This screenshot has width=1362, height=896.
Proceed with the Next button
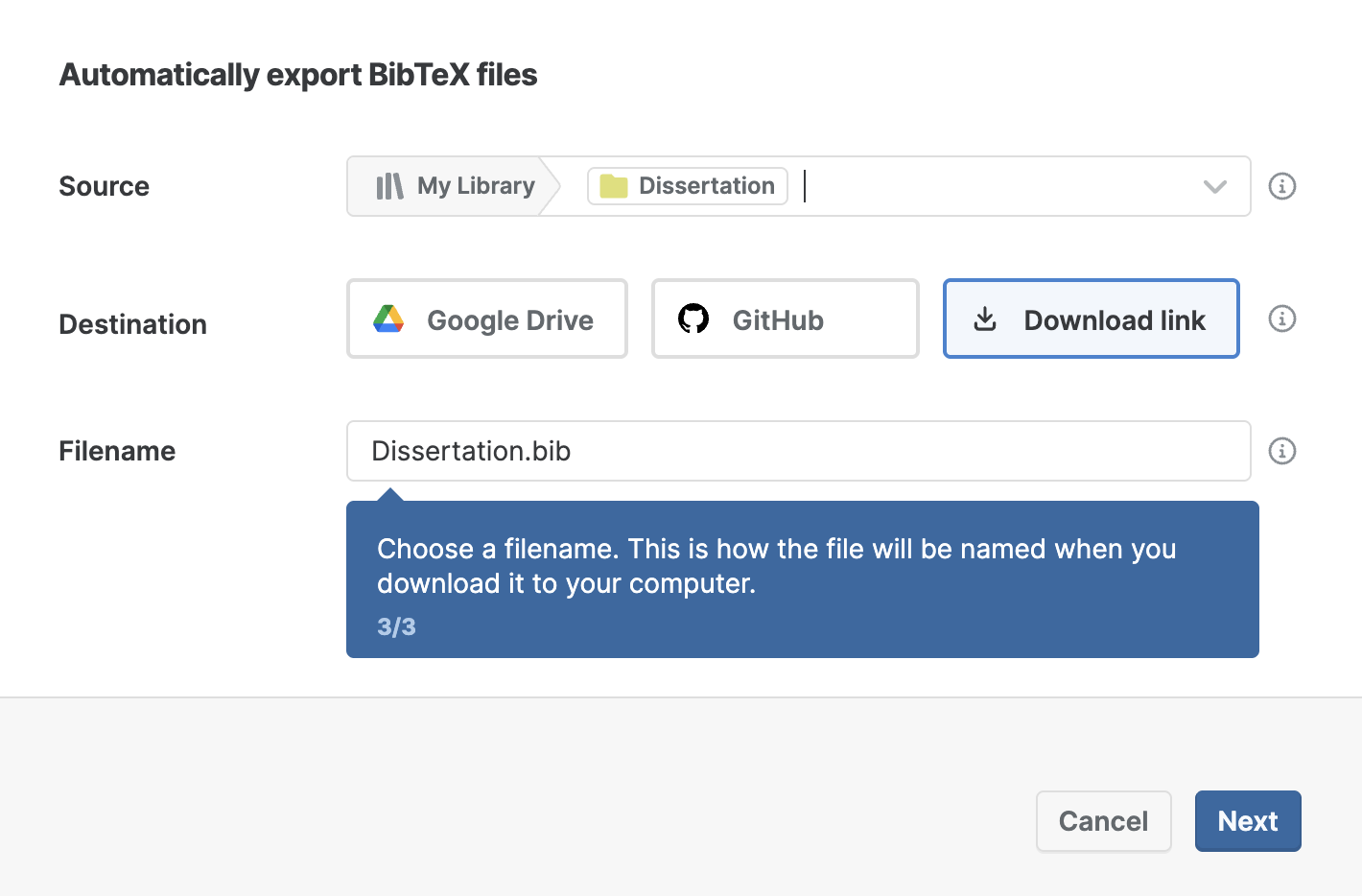click(1247, 821)
